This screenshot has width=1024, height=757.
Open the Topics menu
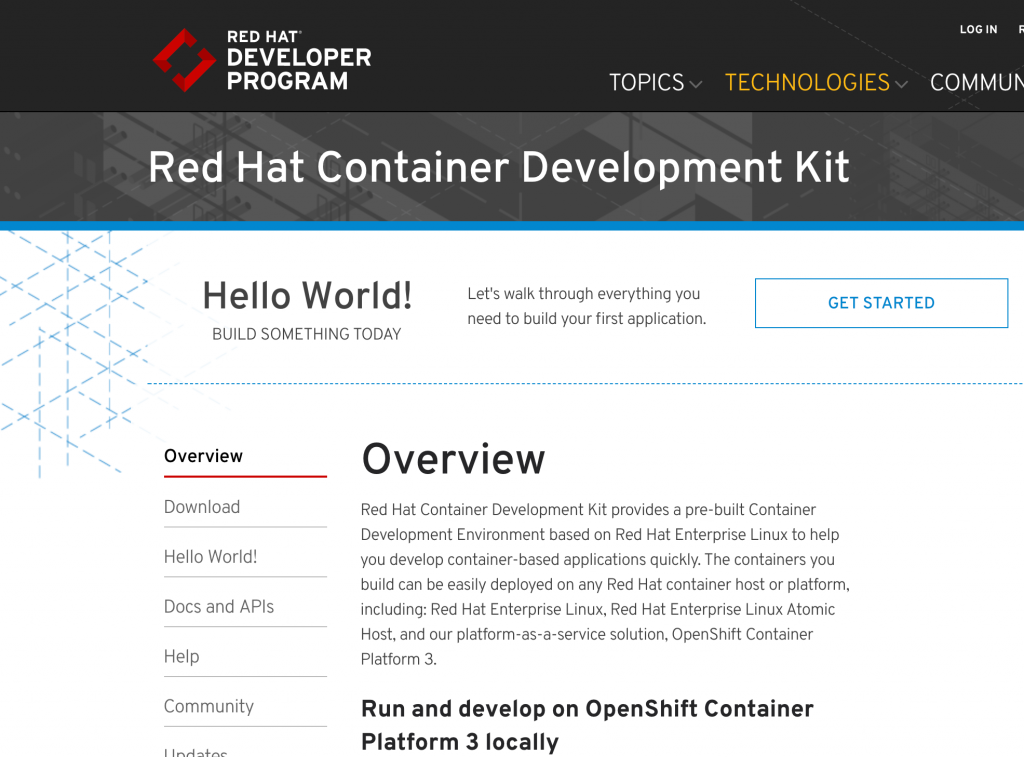(655, 83)
